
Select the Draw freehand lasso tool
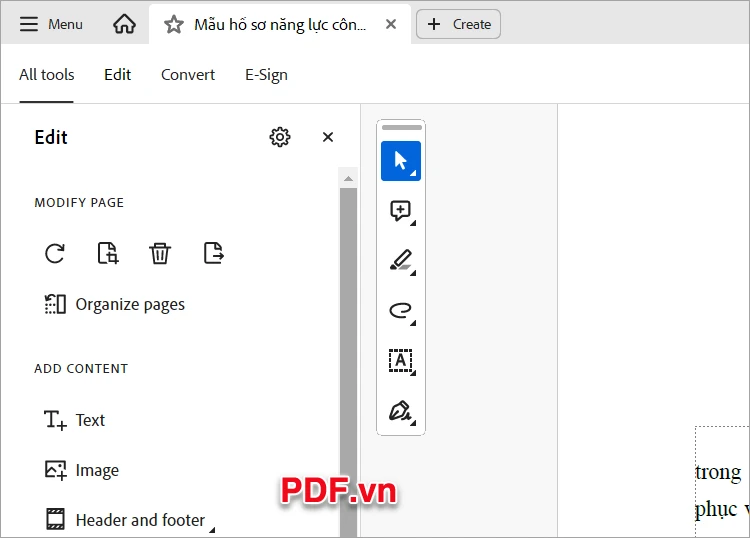(x=401, y=311)
